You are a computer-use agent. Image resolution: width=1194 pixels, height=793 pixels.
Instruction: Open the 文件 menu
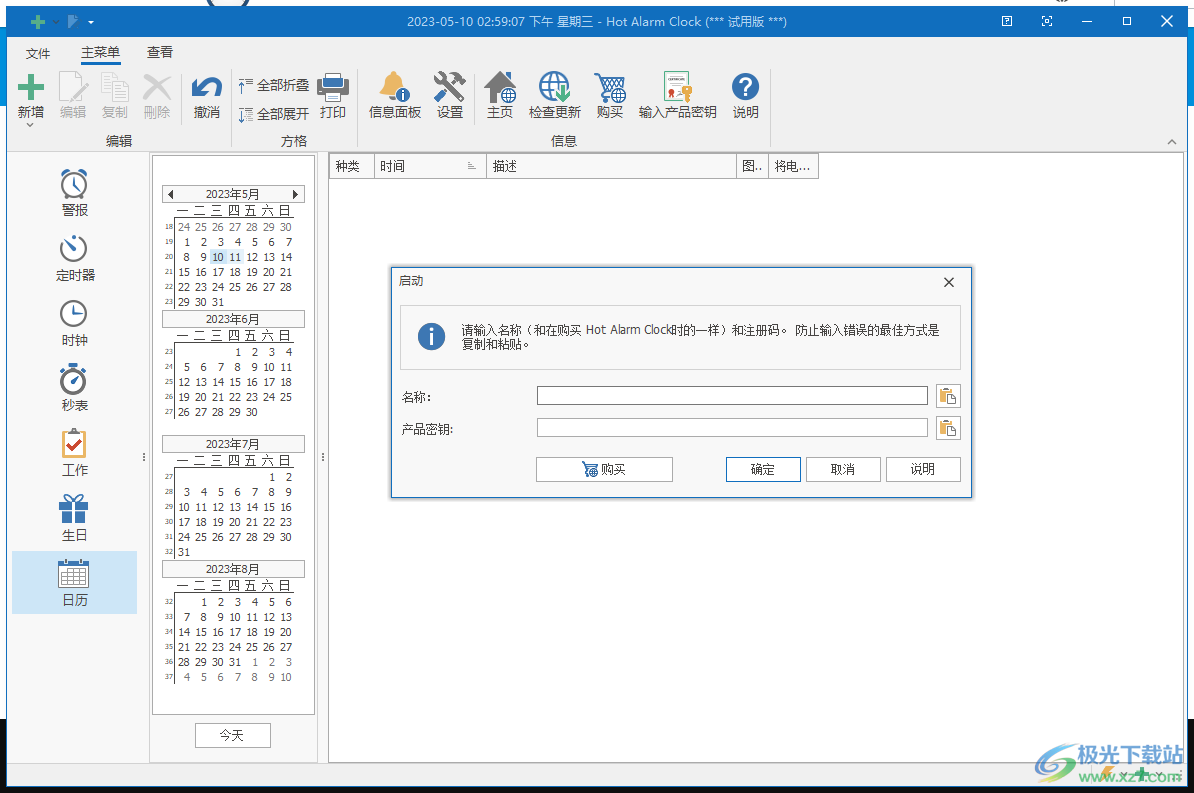(x=37, y=53)
